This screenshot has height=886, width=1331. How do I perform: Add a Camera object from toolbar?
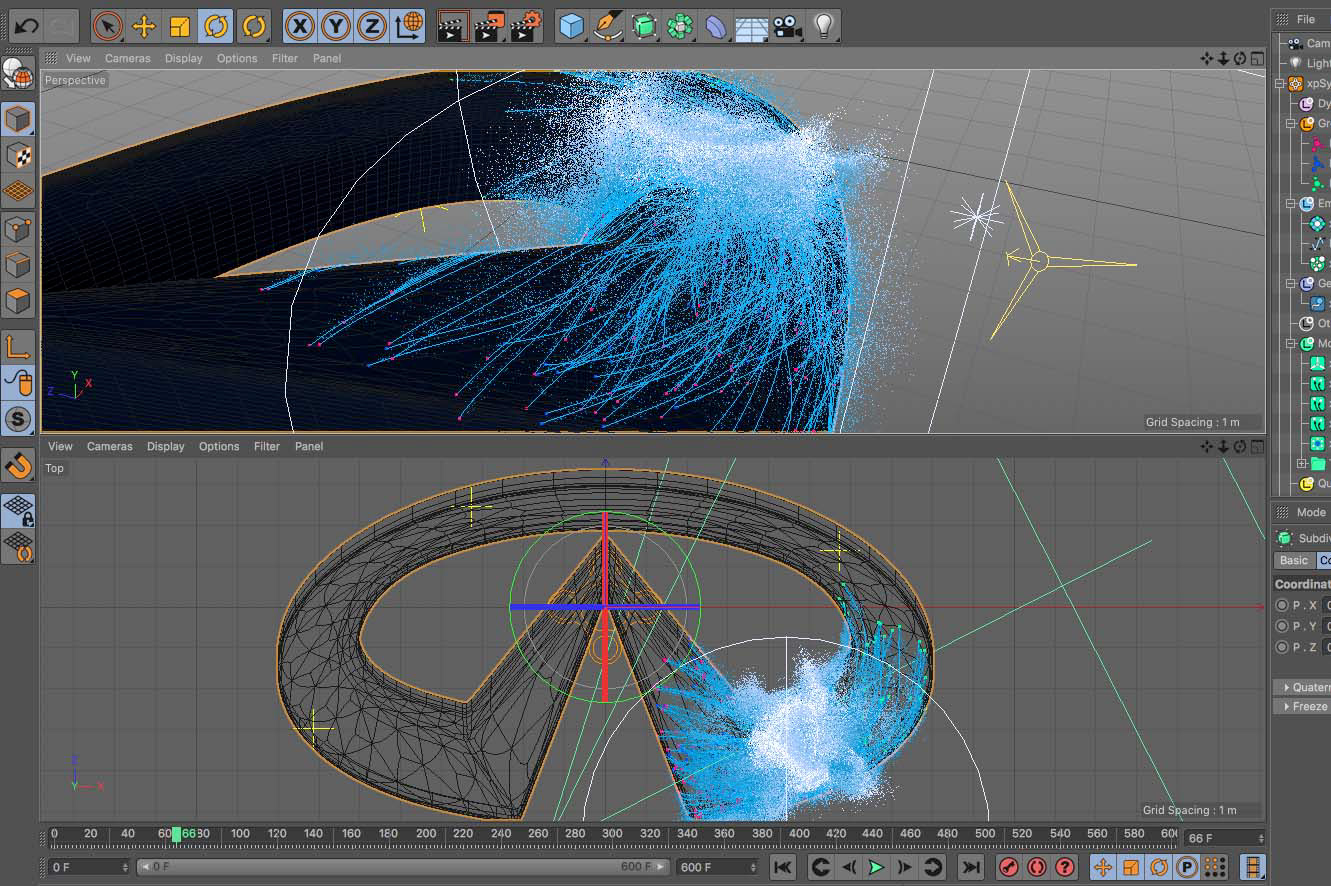coord(787,26)
